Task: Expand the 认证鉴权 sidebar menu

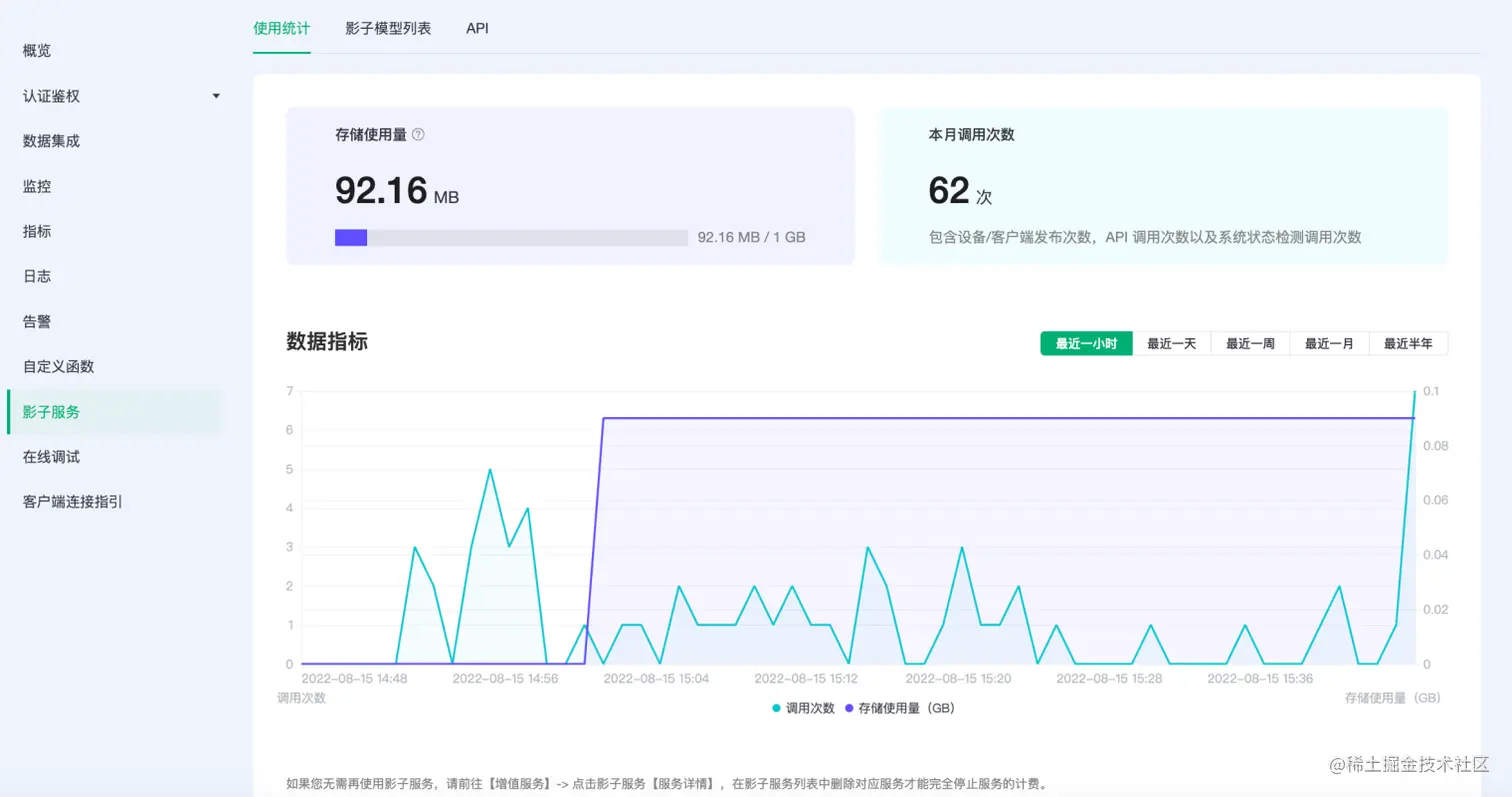Action: coord(51,96)
